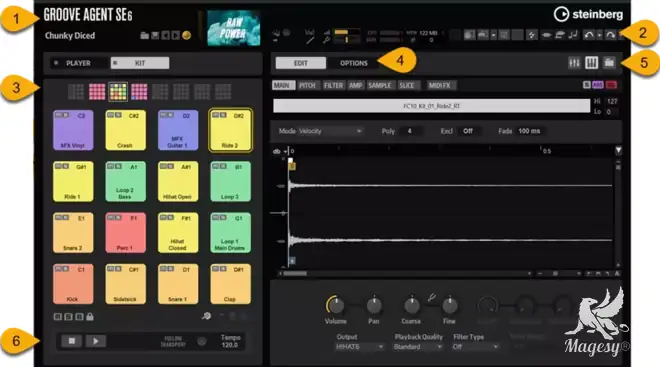Trigger the Crash pad C#2
The image size is (660, 367).
click(125, 130)
